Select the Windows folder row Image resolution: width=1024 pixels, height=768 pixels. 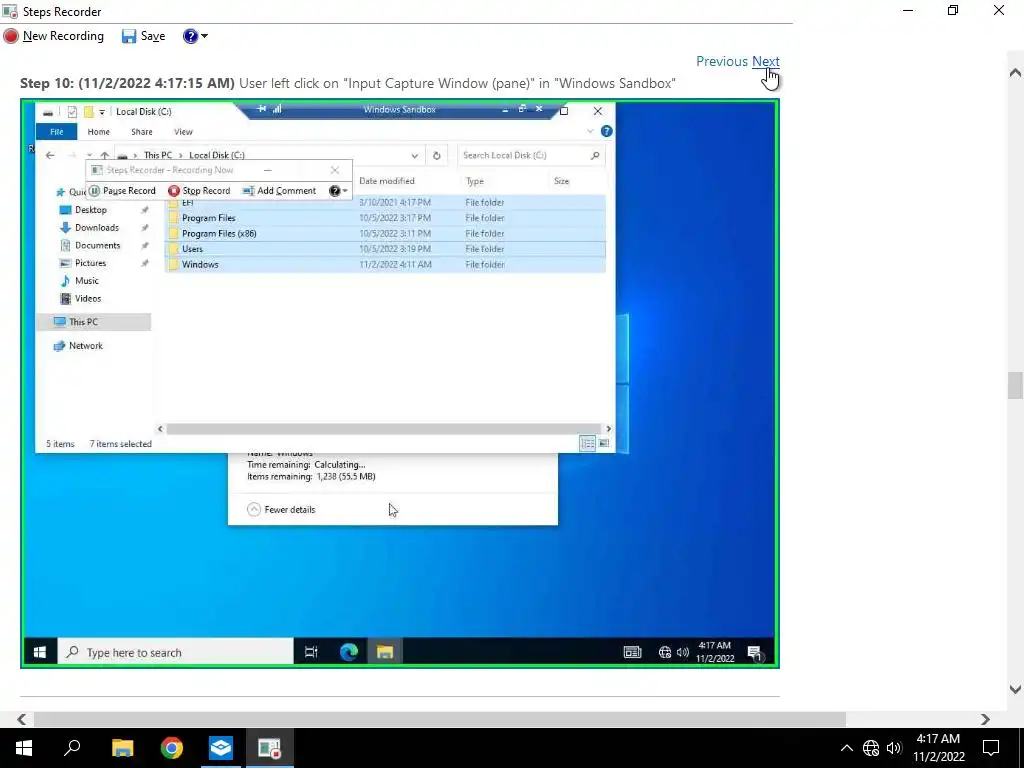point(385,264)
